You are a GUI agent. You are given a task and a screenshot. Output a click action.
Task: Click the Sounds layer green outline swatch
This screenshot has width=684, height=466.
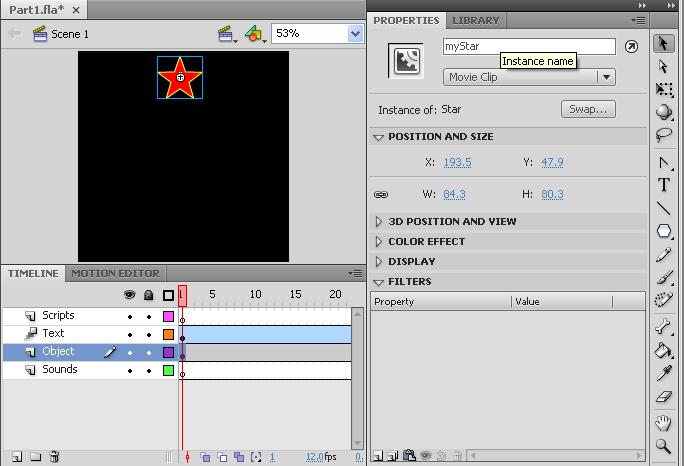pos(168,370)
